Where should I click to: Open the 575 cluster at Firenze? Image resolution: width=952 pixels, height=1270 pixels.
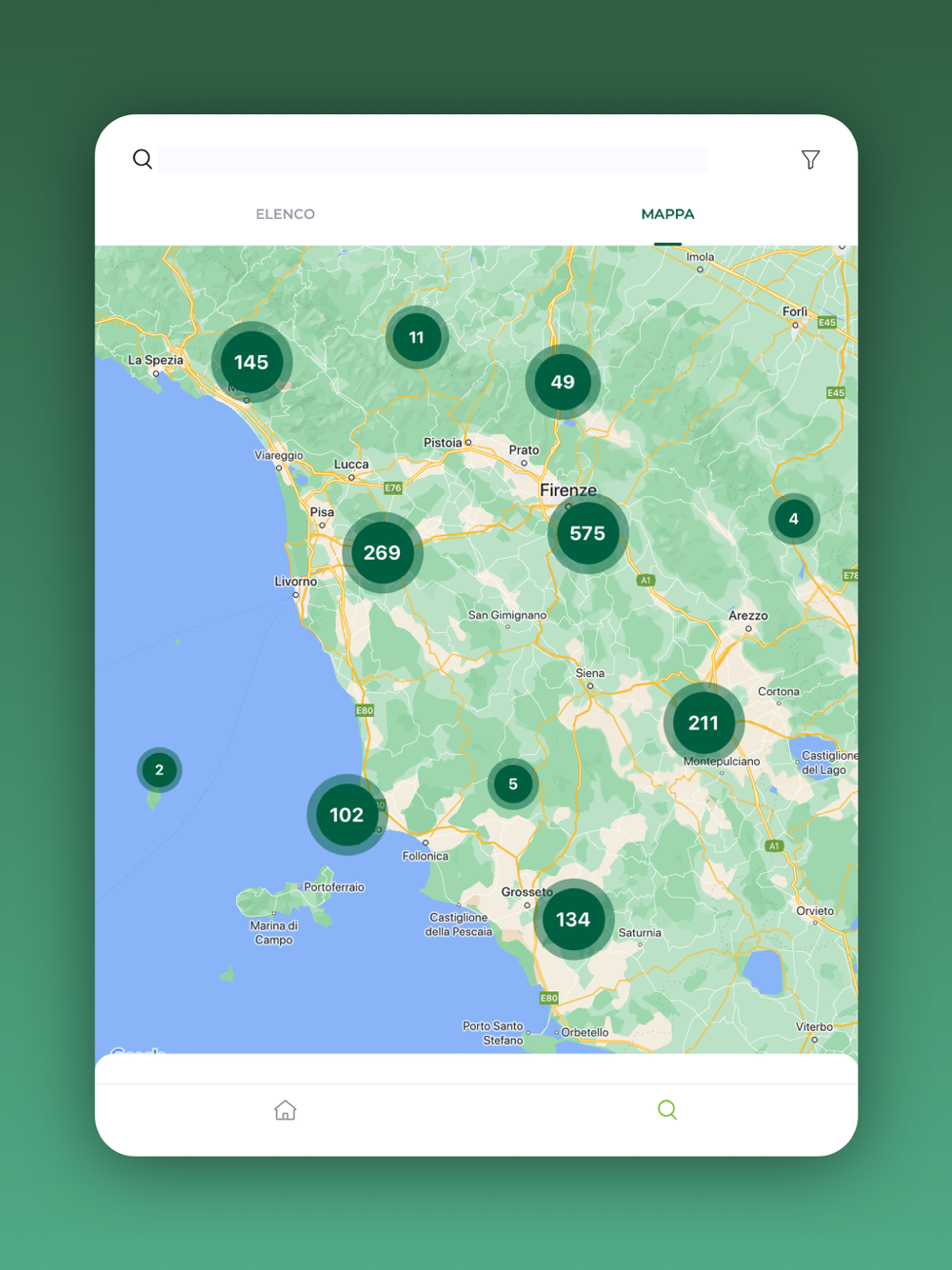587,533
